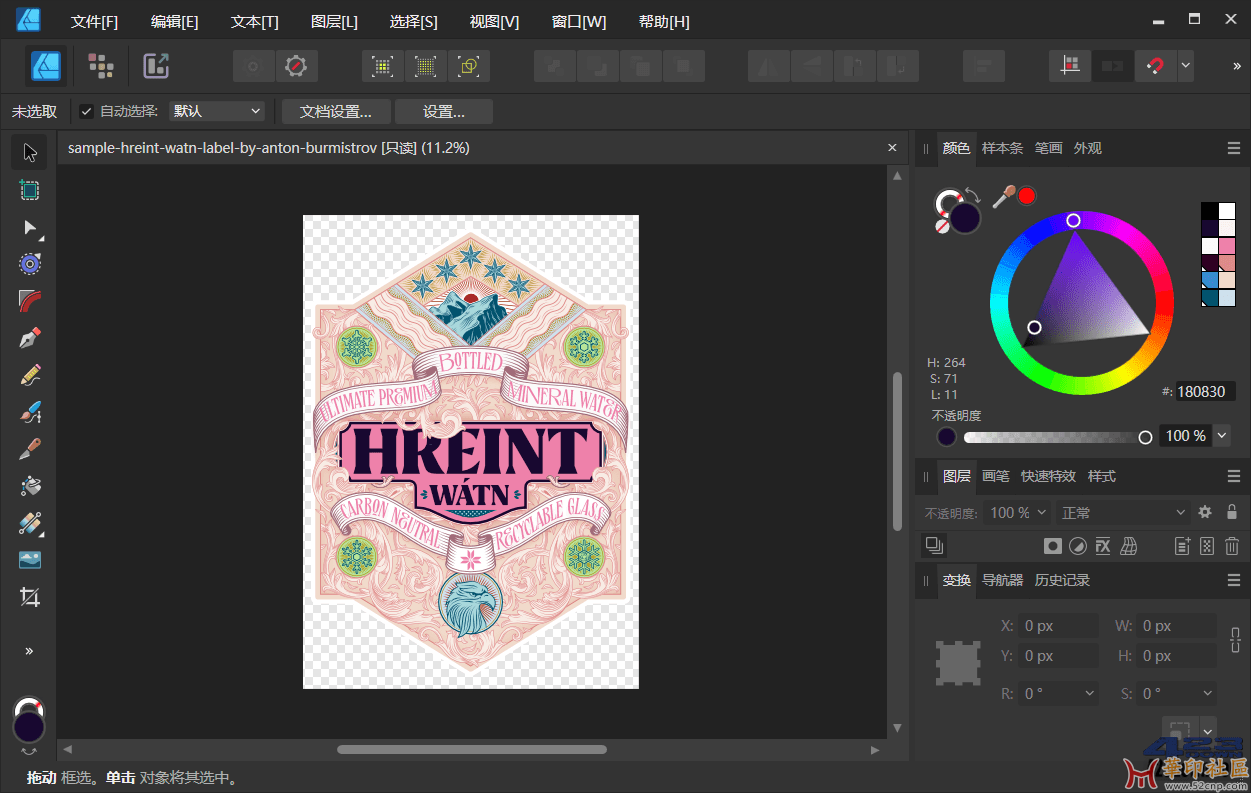Select the Vector Brush tool
1251x793 pixels.
30,412
